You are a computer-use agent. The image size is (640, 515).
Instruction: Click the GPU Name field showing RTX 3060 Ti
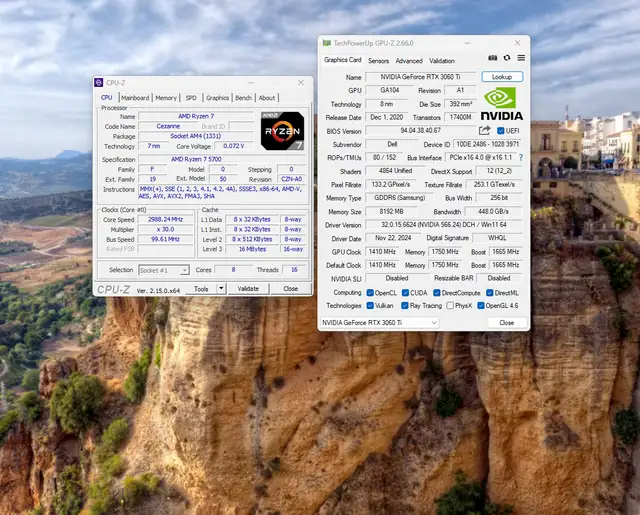pyautogui.click(x=420, y=77)
